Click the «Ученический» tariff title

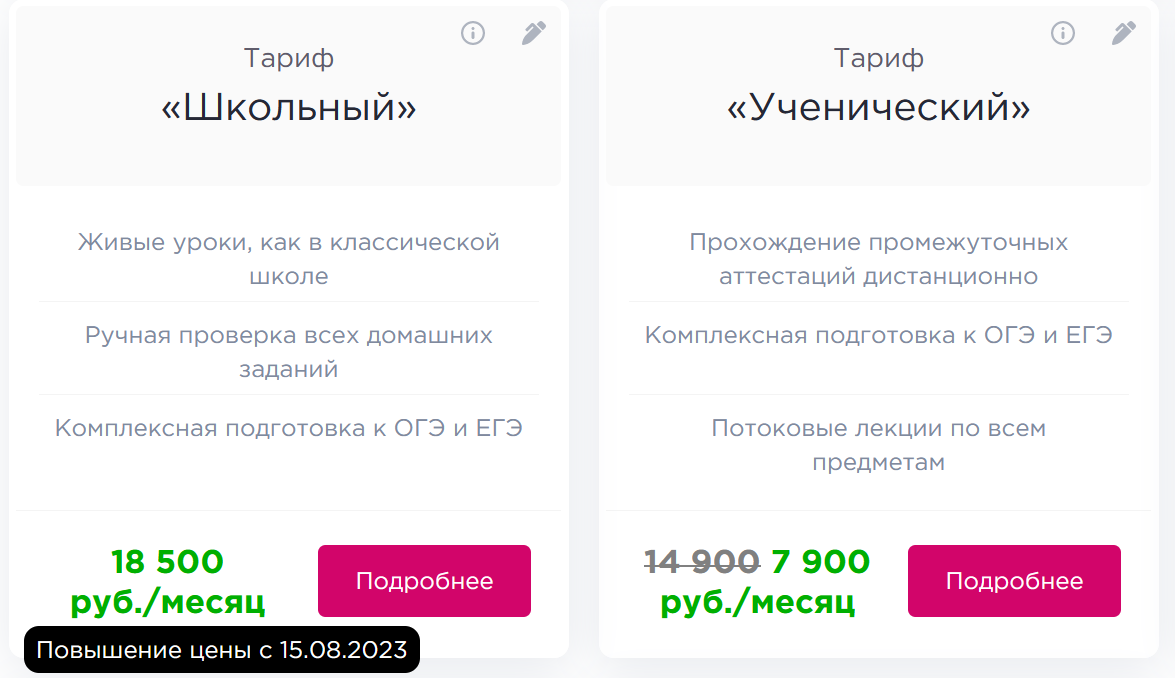click(x=879, y=108)
